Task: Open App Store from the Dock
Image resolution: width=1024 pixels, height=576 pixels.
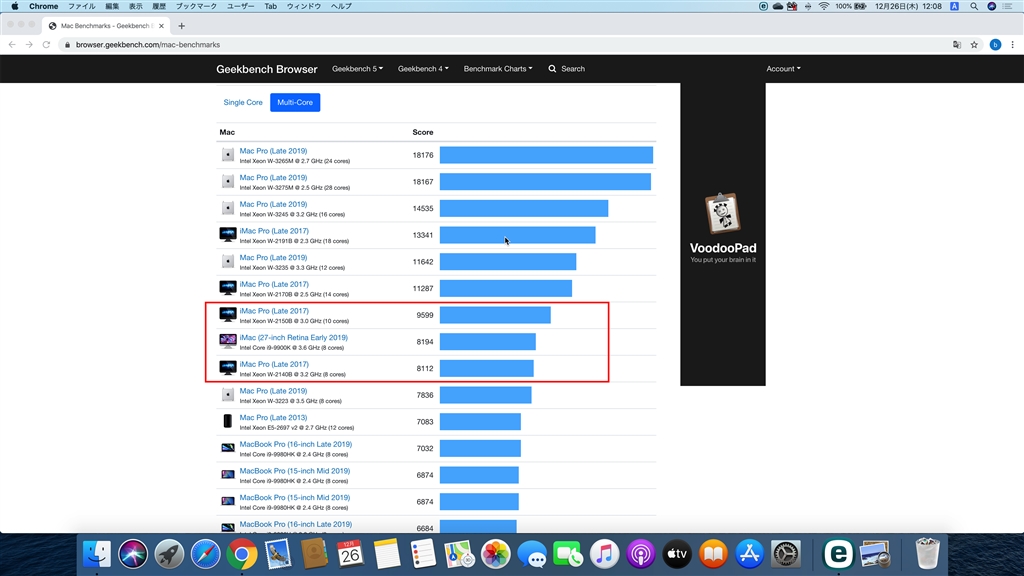Action: (749, 554)
